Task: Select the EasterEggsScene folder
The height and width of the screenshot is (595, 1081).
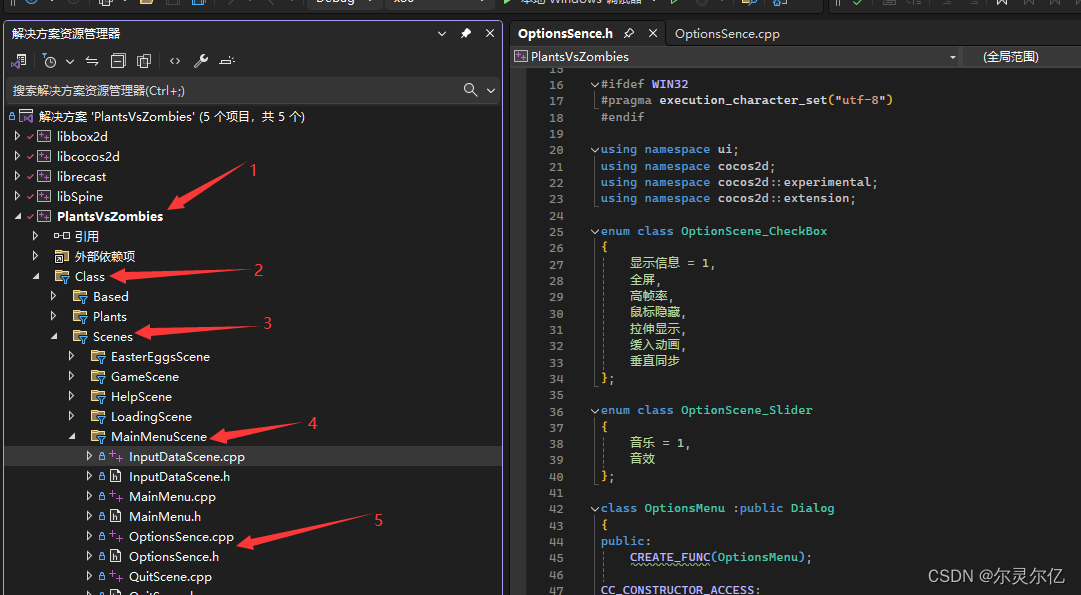Action: [160, 356]
